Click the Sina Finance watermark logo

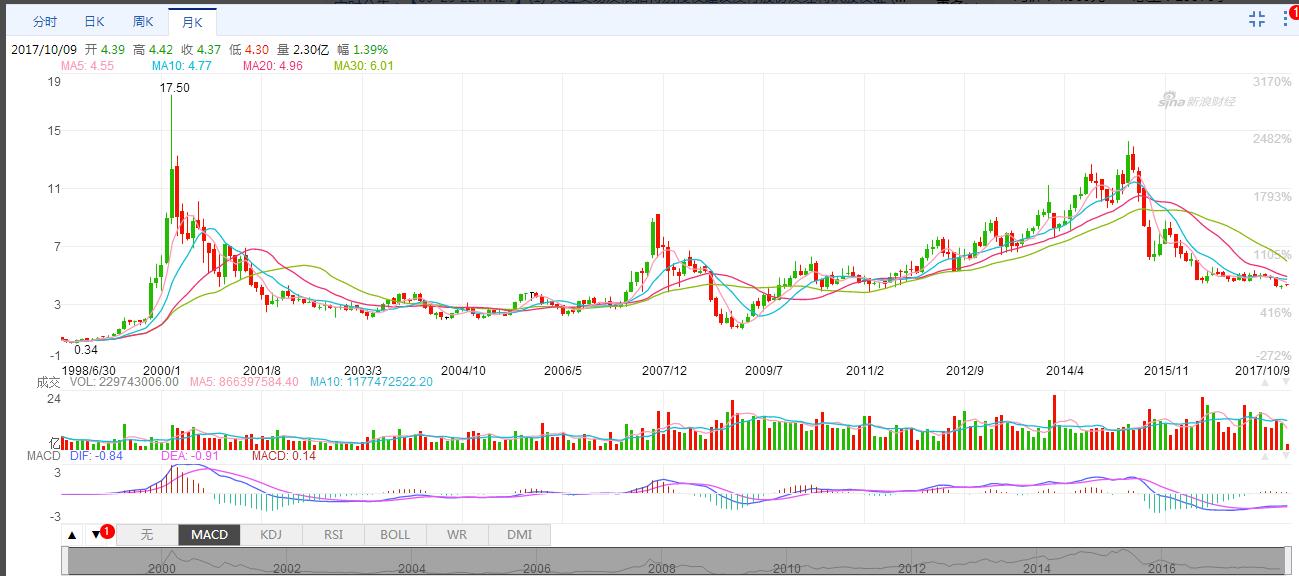point(1196,100)
